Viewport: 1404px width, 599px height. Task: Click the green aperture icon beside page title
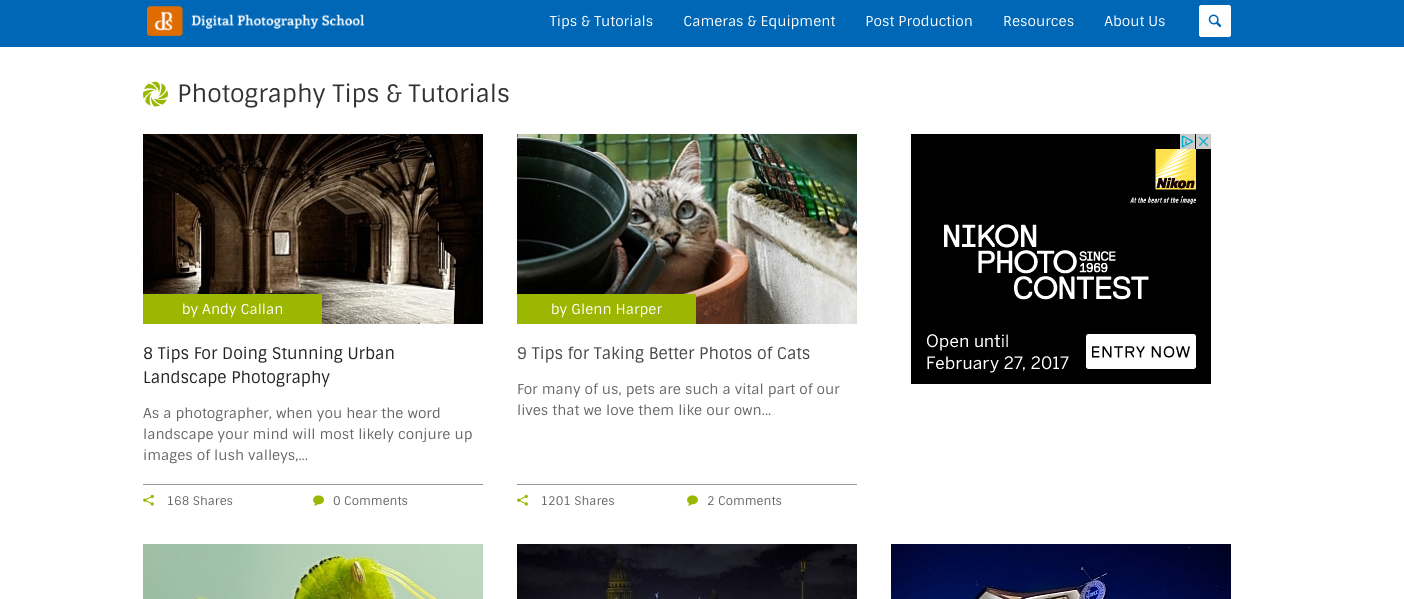point(155,94)
